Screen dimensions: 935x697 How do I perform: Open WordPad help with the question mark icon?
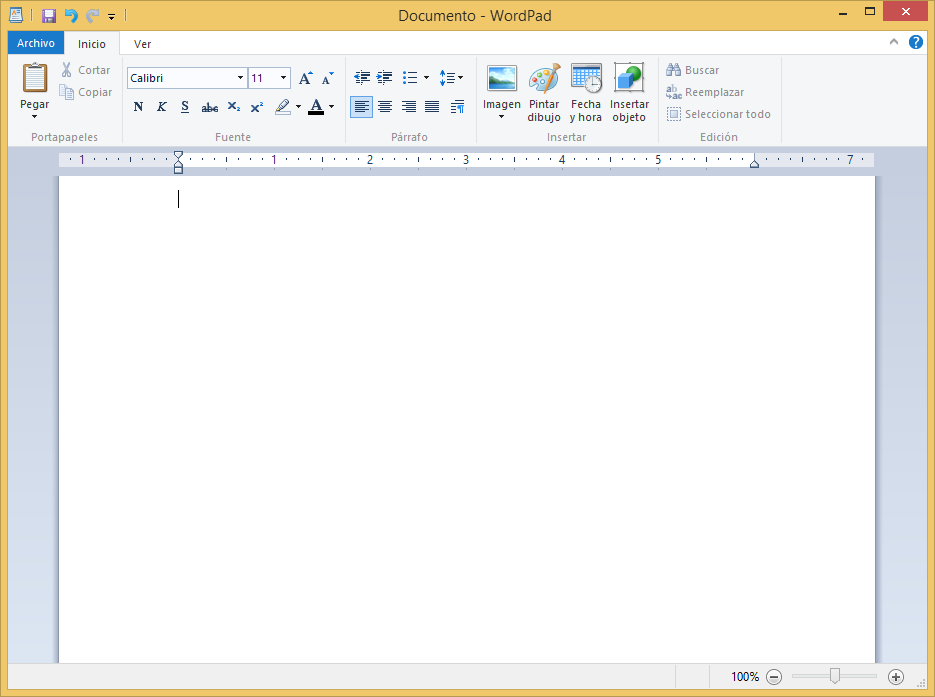[916, 42]
